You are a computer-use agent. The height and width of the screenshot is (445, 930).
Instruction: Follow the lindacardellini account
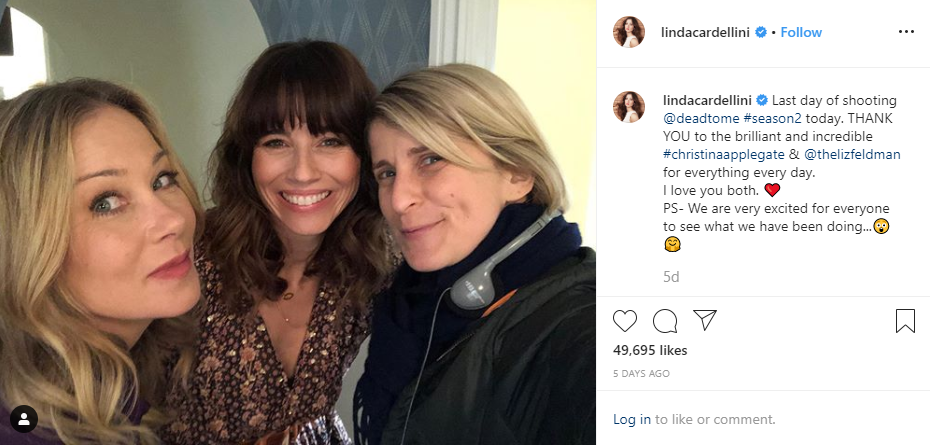801,32
